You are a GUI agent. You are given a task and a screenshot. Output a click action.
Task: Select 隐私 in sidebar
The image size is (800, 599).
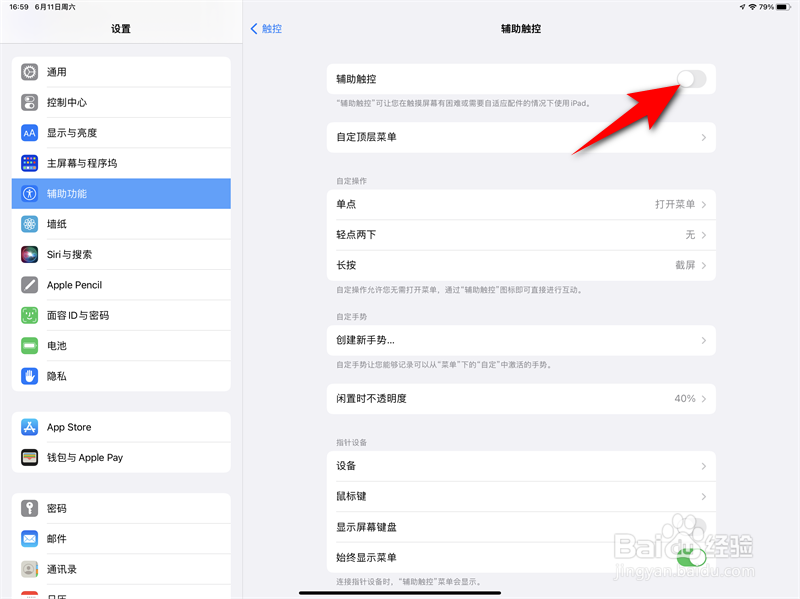[121, 376]
